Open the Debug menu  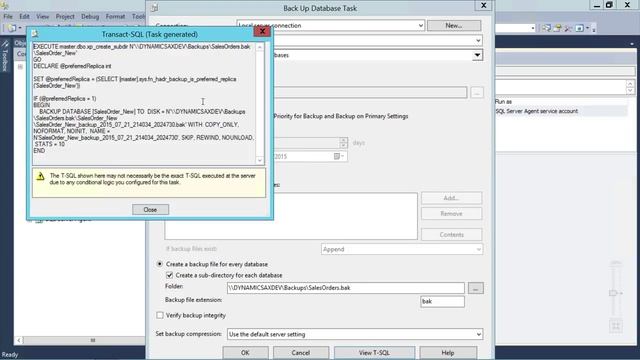tap(90, 17)
